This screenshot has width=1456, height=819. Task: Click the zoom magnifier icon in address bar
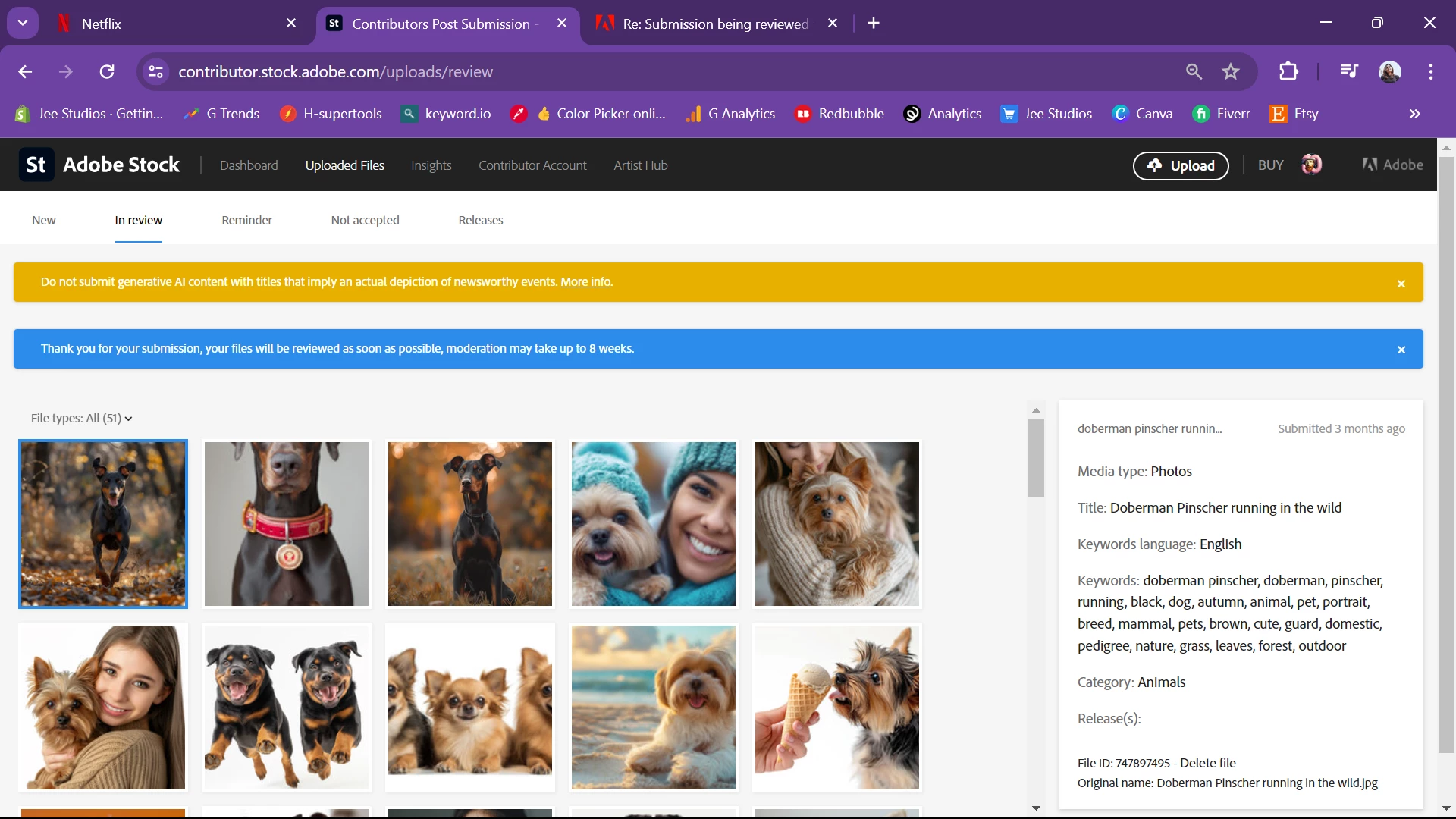pyautogui.click(x=1194, y=71)
